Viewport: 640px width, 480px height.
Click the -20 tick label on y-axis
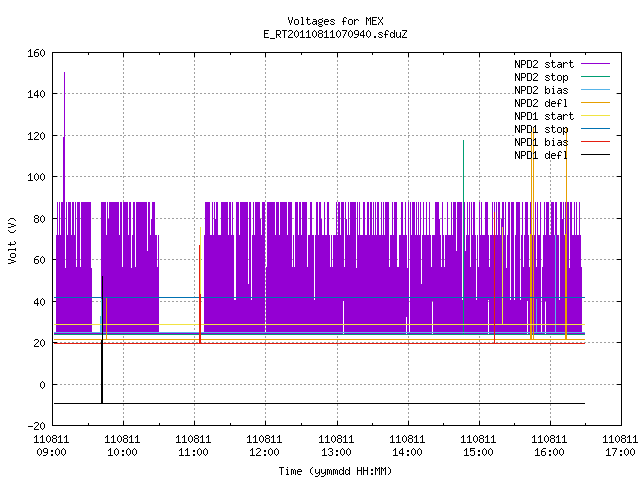[x=36, y=426]
